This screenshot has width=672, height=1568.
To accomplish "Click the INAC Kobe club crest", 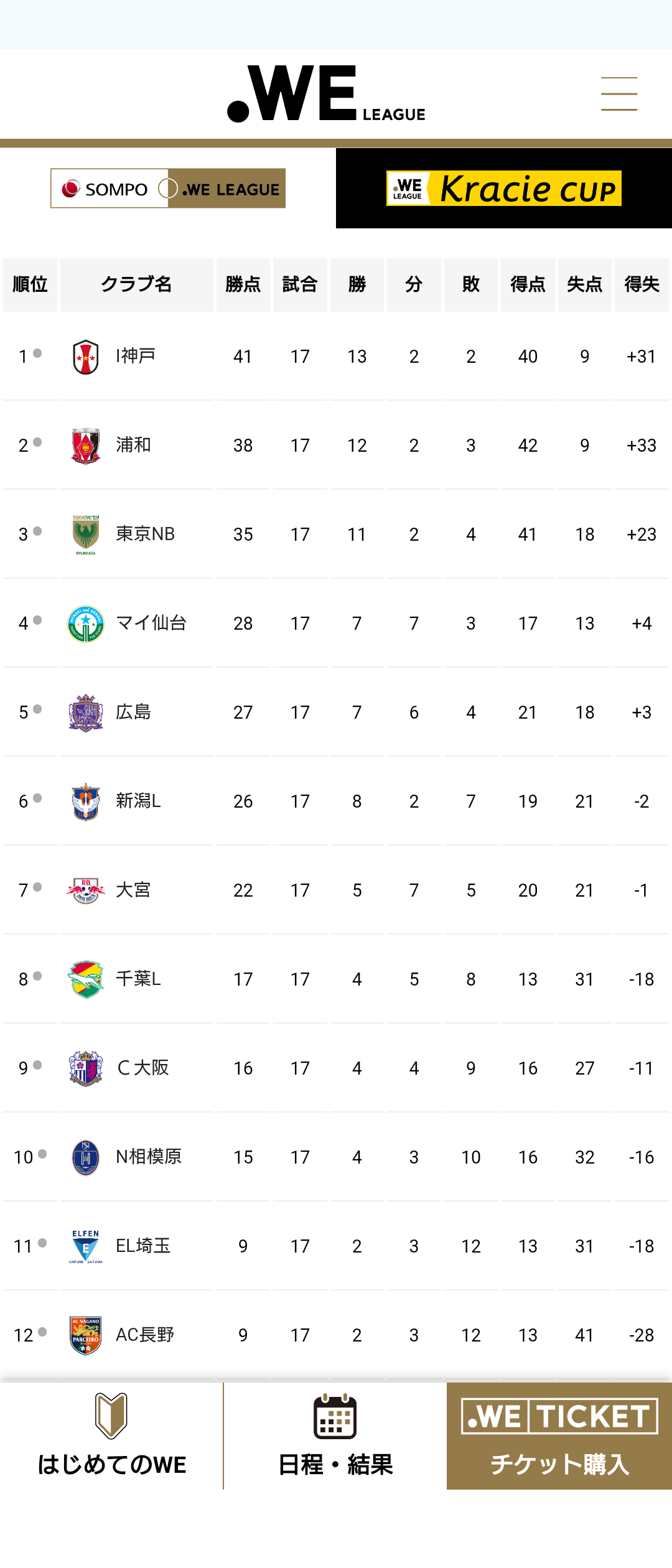I will click(x=86, y=357).
